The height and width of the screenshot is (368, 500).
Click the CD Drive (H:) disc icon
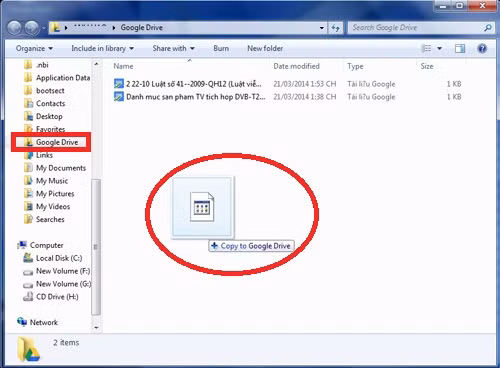coord(28,297)
